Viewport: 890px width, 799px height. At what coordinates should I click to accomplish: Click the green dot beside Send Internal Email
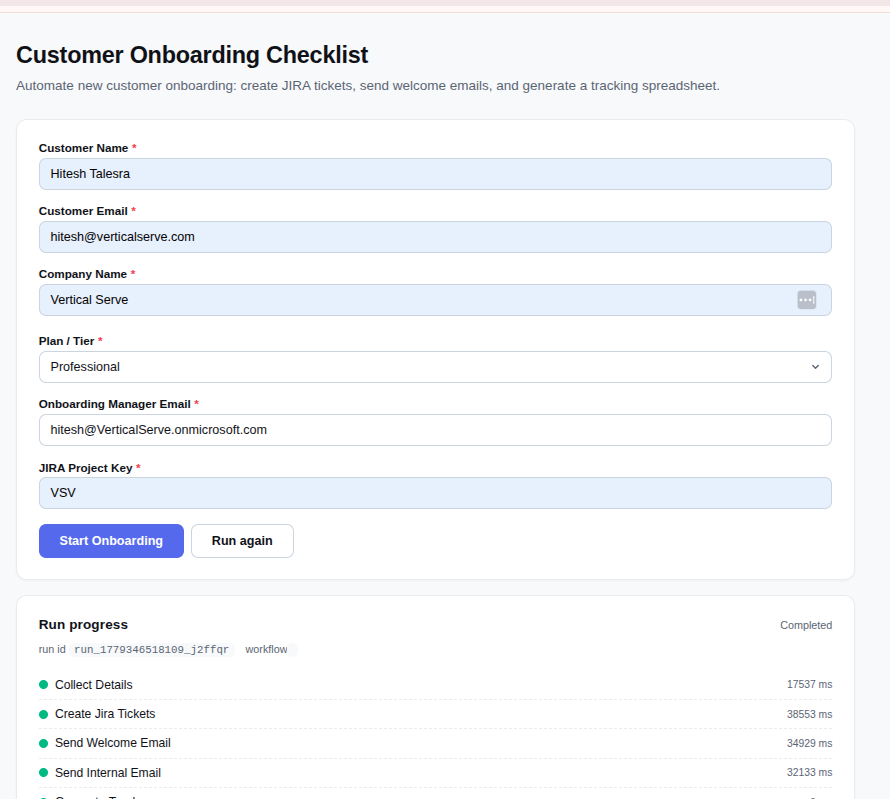point(43,772)
